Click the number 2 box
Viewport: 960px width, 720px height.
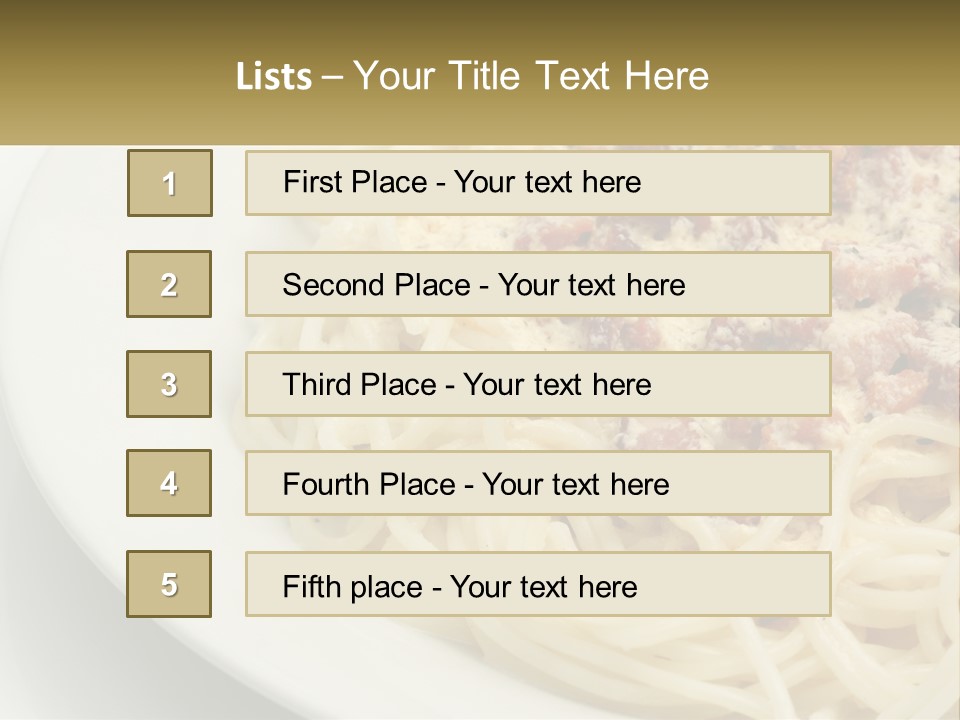coord(169,284)
